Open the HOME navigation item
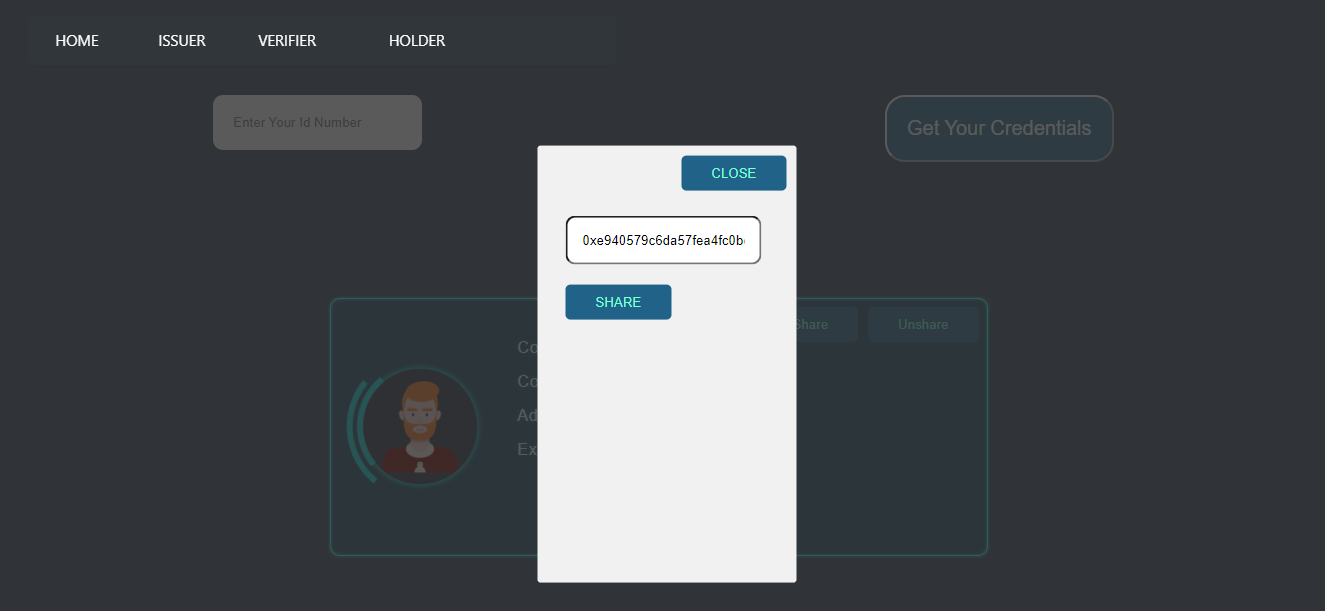Image resolution: width=1325 pixels, height=611 pixels. (77, 41)
